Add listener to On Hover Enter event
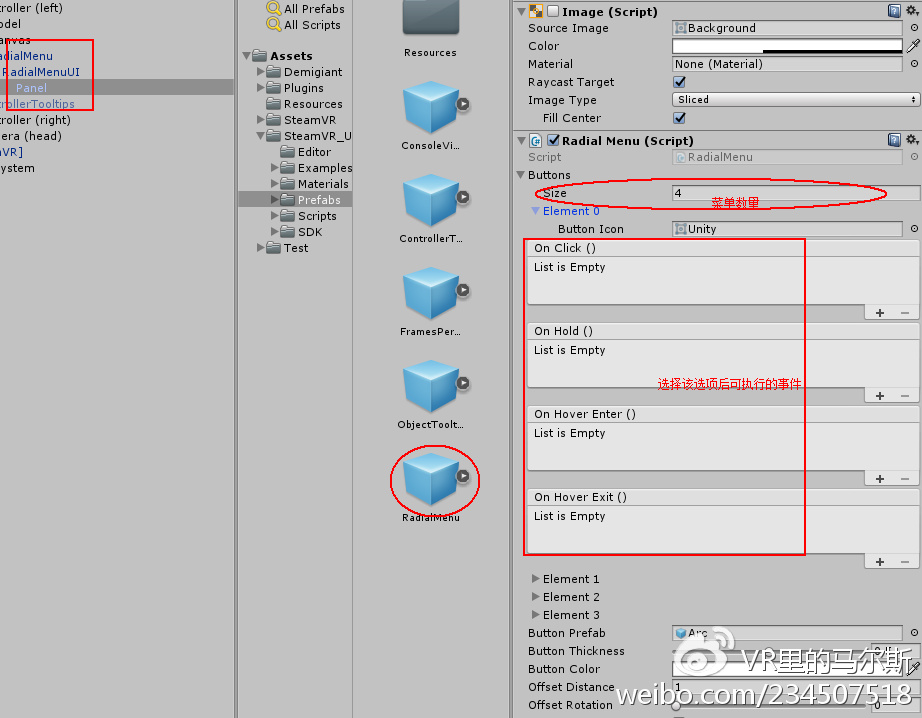 [880, 479]
